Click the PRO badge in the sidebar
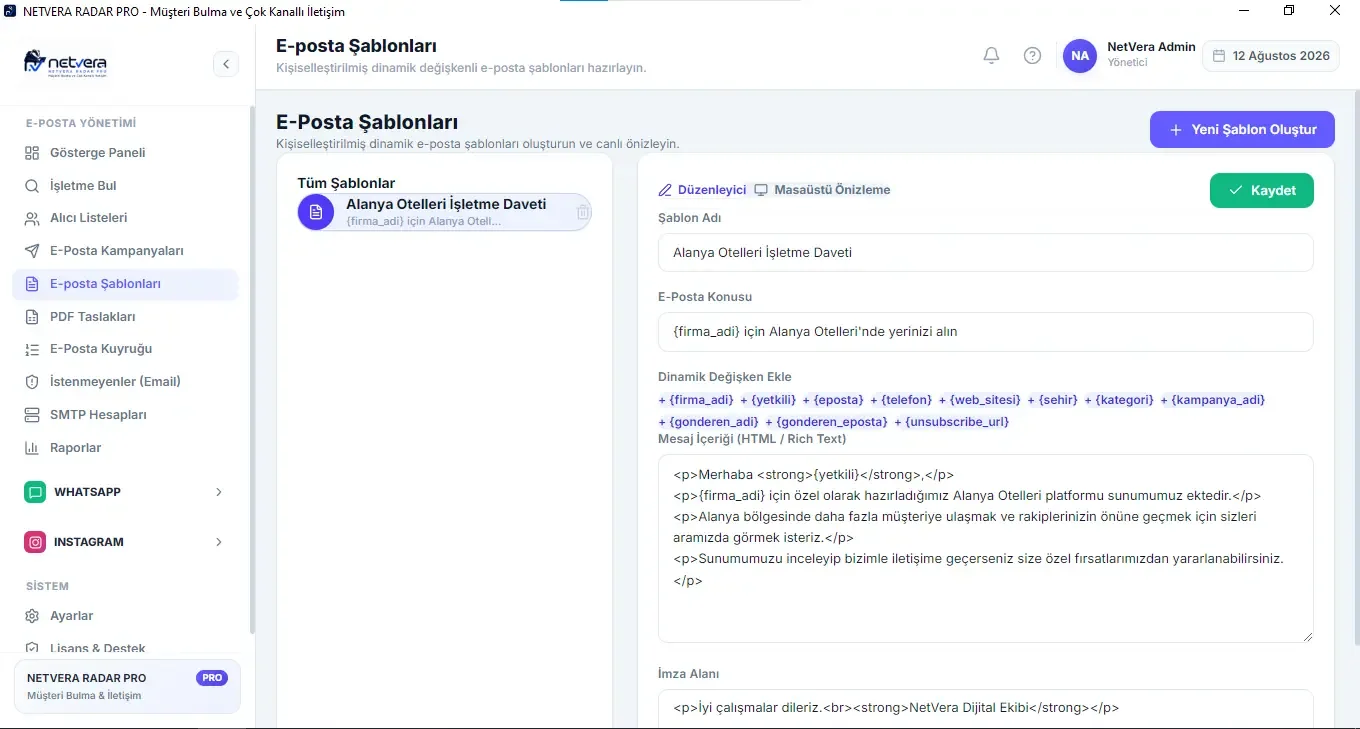This screenshot has width=1360, height=729. pos(212,678)
